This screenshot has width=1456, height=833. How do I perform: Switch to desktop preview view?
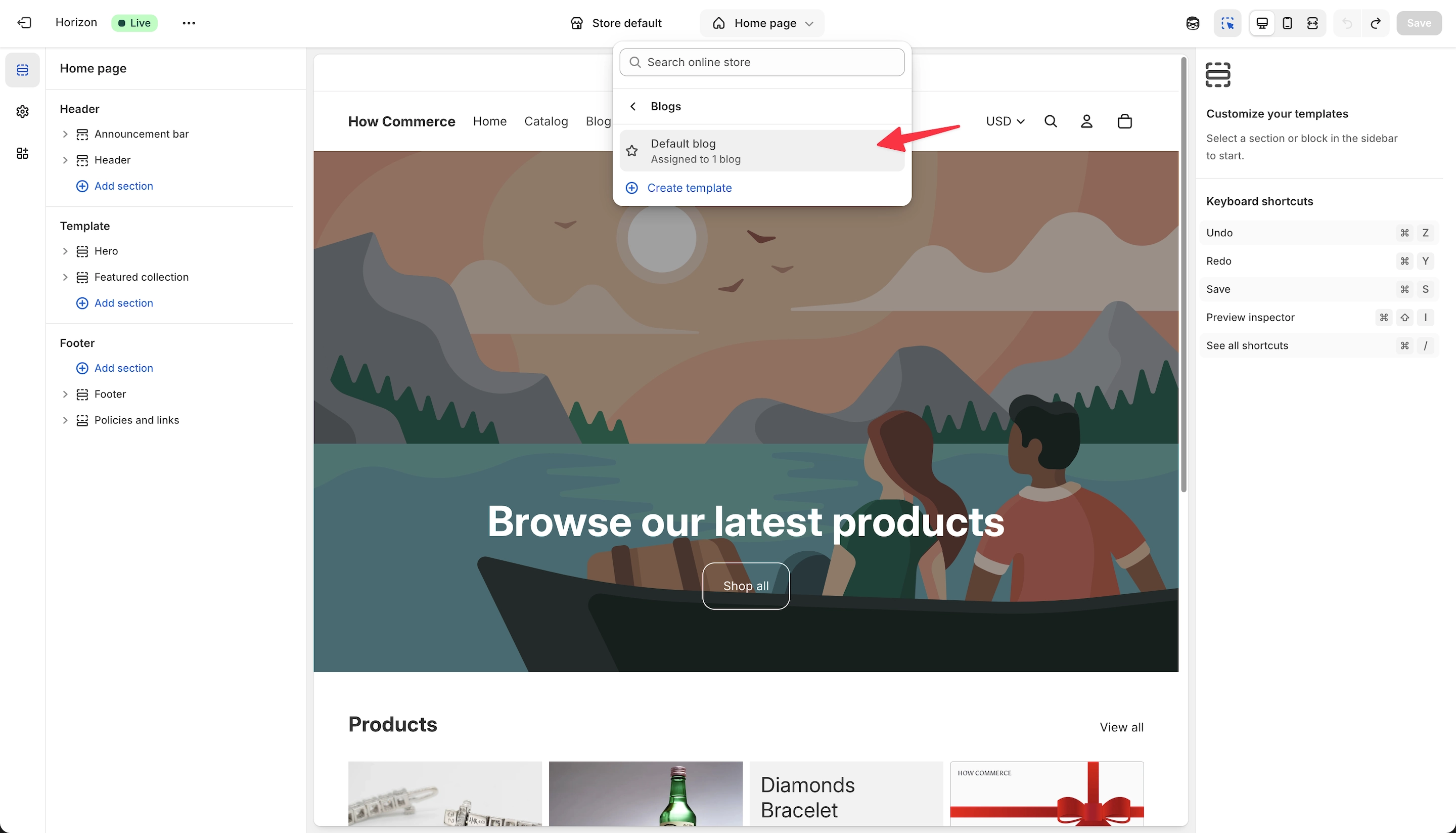(x=1262, y=23)
